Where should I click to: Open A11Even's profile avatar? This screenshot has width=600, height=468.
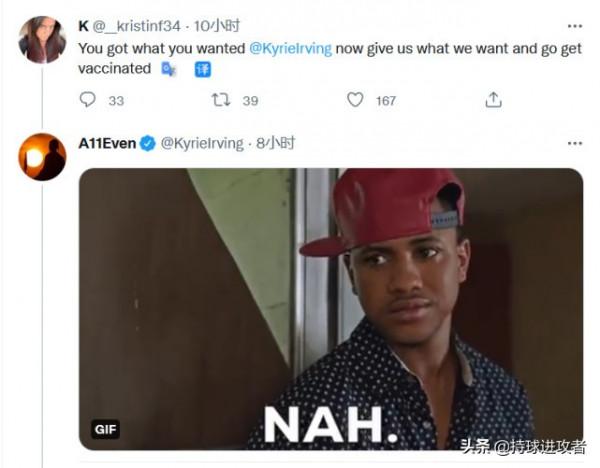click(43, 156)
